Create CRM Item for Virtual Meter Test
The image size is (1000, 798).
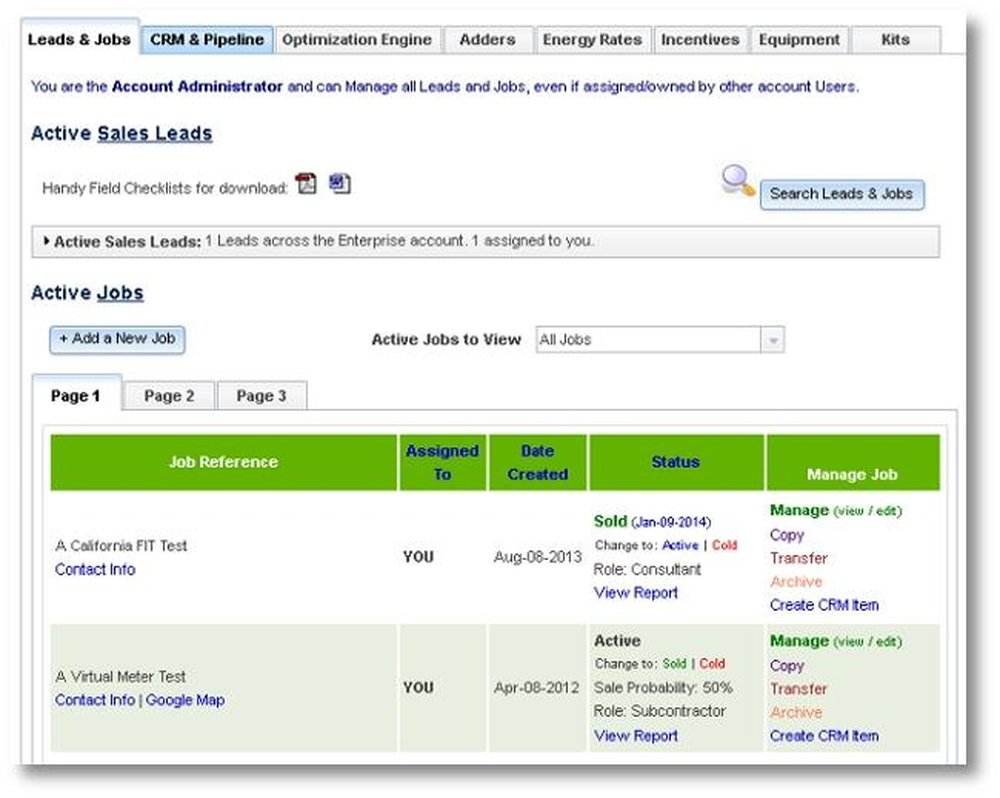824,735
